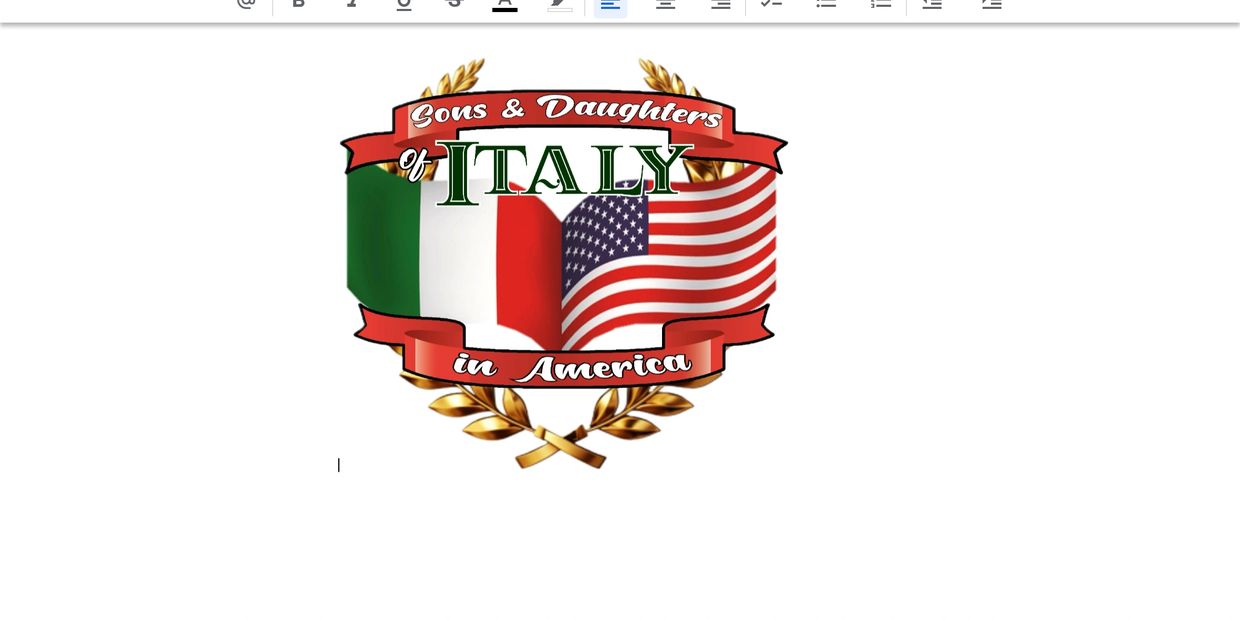Apply strikethrough to text
The image size is (1240, 619).
point(455,3)
